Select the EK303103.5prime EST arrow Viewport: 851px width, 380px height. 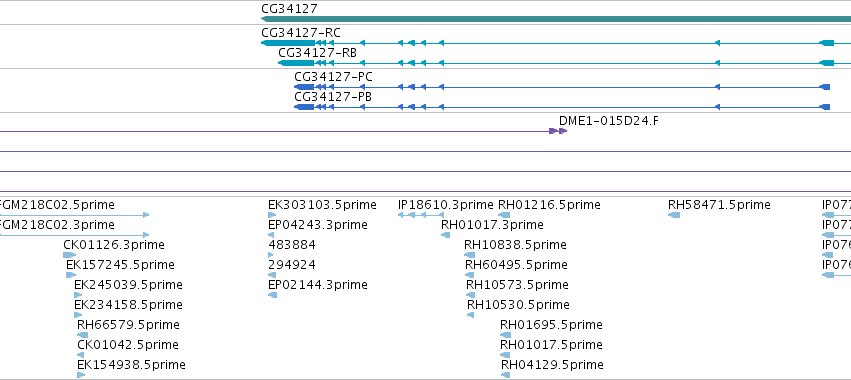(x=272, y=215)
